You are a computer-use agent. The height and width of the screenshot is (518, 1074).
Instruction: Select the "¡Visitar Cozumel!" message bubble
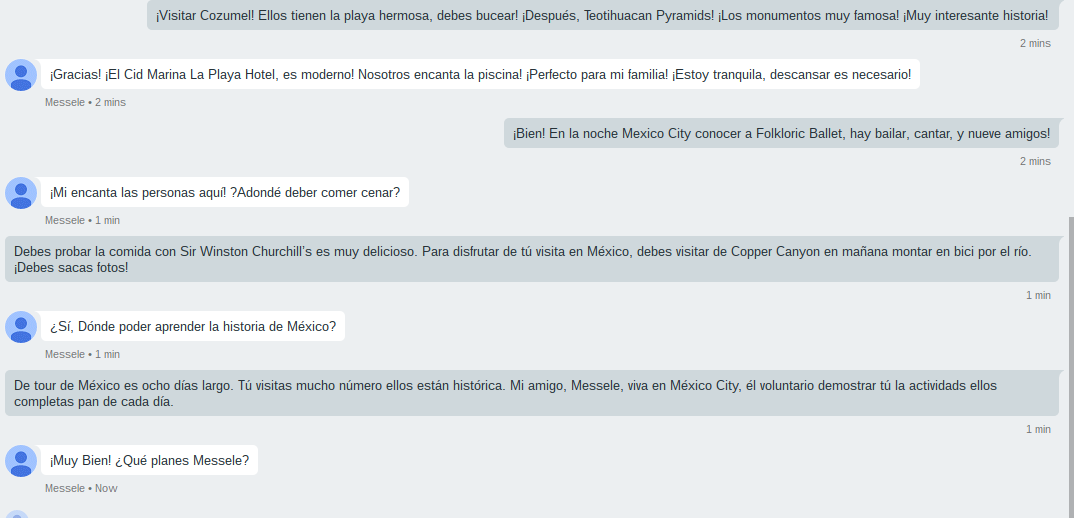602,16
